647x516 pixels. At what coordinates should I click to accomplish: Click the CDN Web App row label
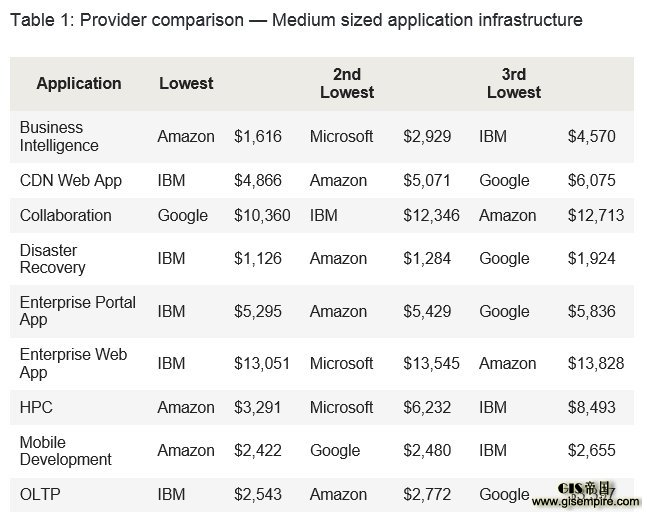(71, 181)
